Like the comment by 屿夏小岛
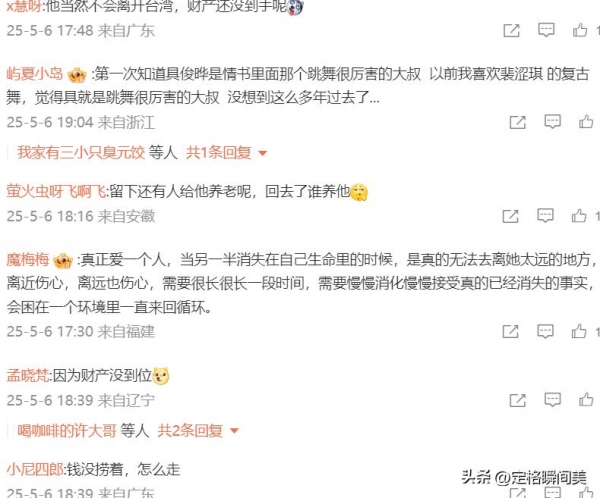The width and height of the screenshot is (600, 498). click(x=586, y=122)
